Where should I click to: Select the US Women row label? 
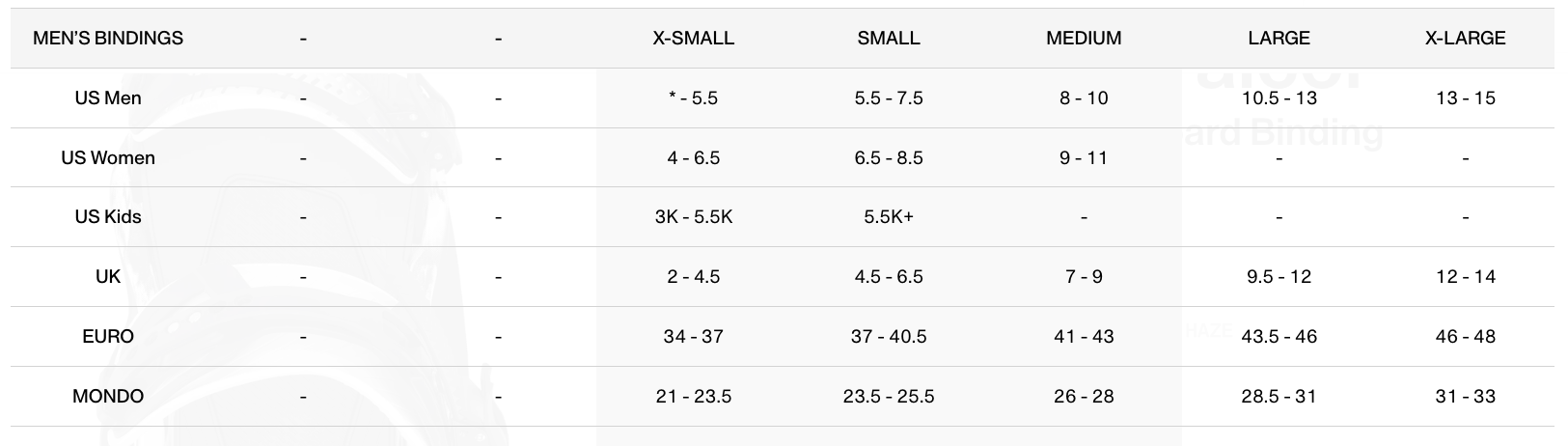108,158
